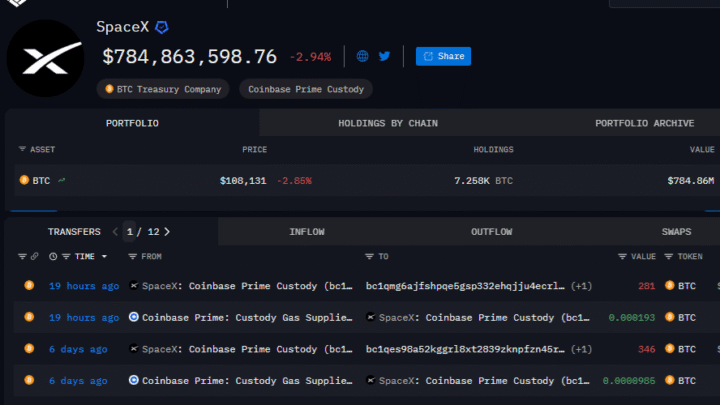Screen dimensions: 720x405
Task: Open the SpaceX website globe icon
Action: [x=362, y=56]
